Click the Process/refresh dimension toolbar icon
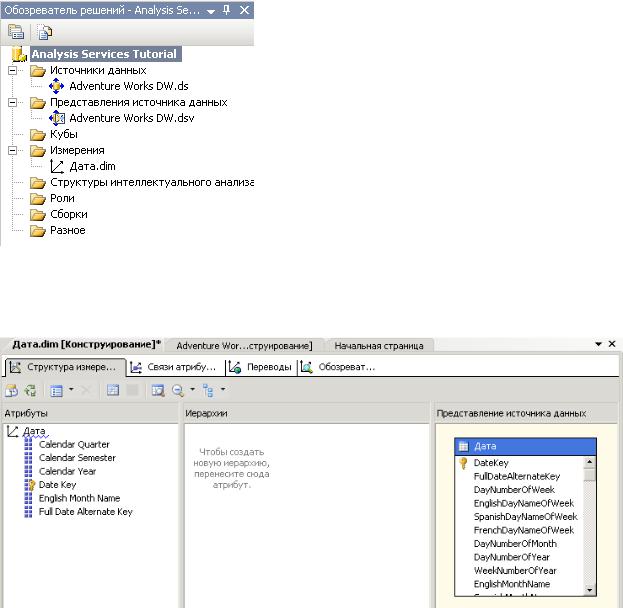The width and height of the screenshot is (623, 608). (x=30, y=391)
